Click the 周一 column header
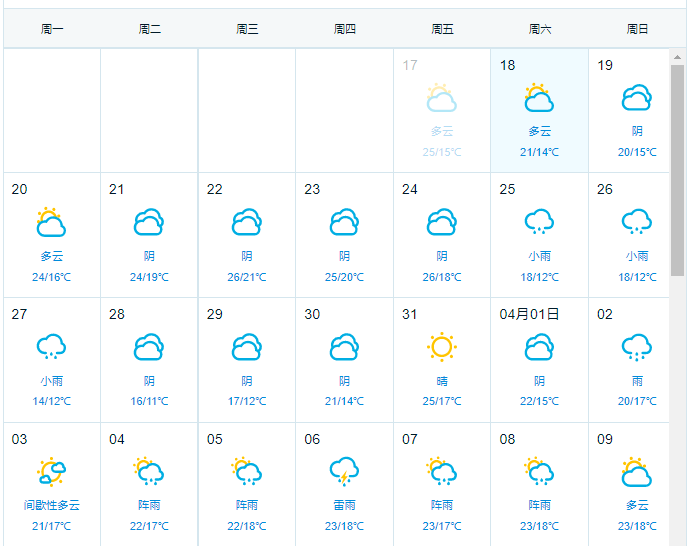 (52, 29)
